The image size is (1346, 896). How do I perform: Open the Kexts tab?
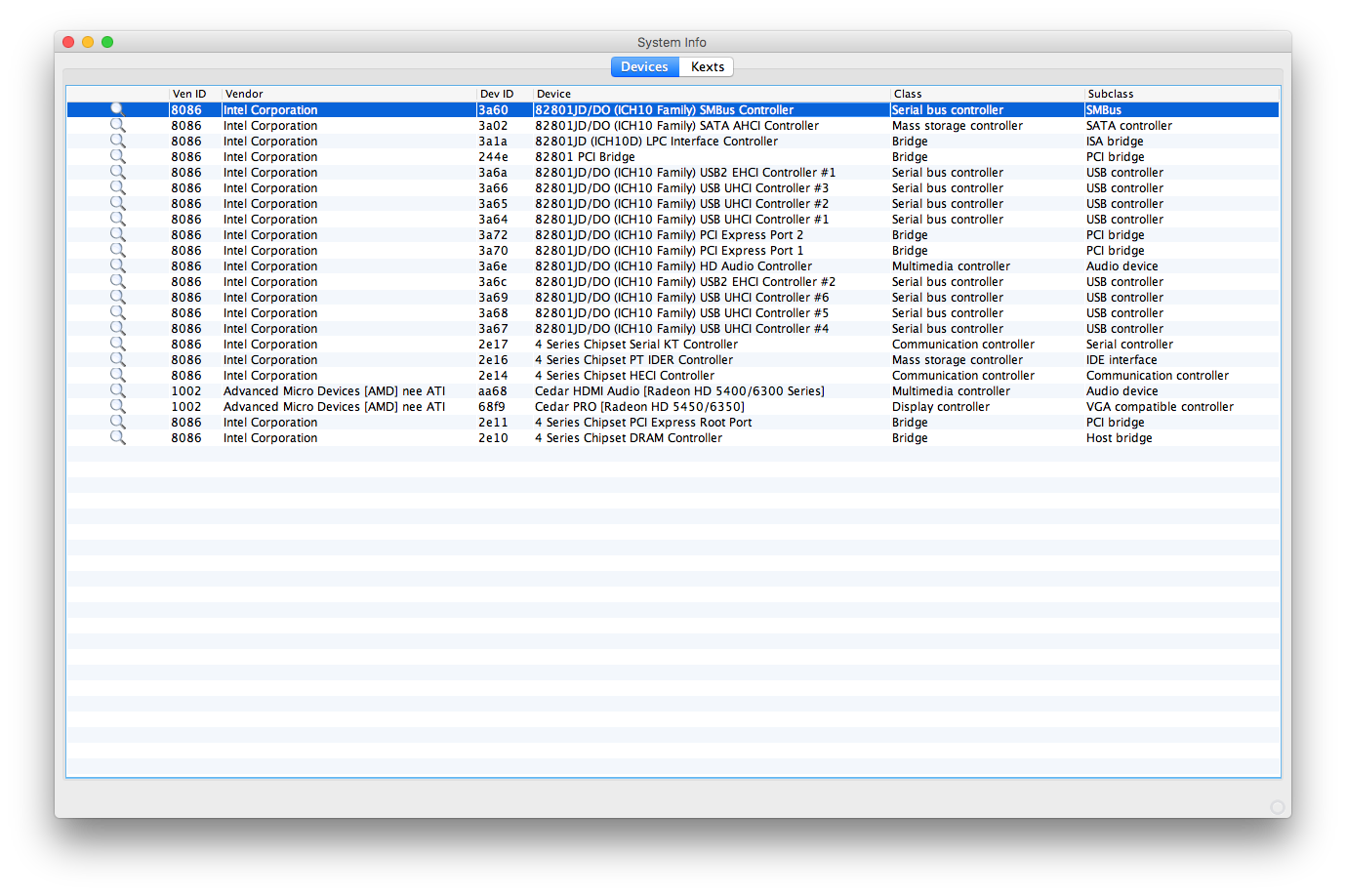pyautogui.click(x=707, y=67)
